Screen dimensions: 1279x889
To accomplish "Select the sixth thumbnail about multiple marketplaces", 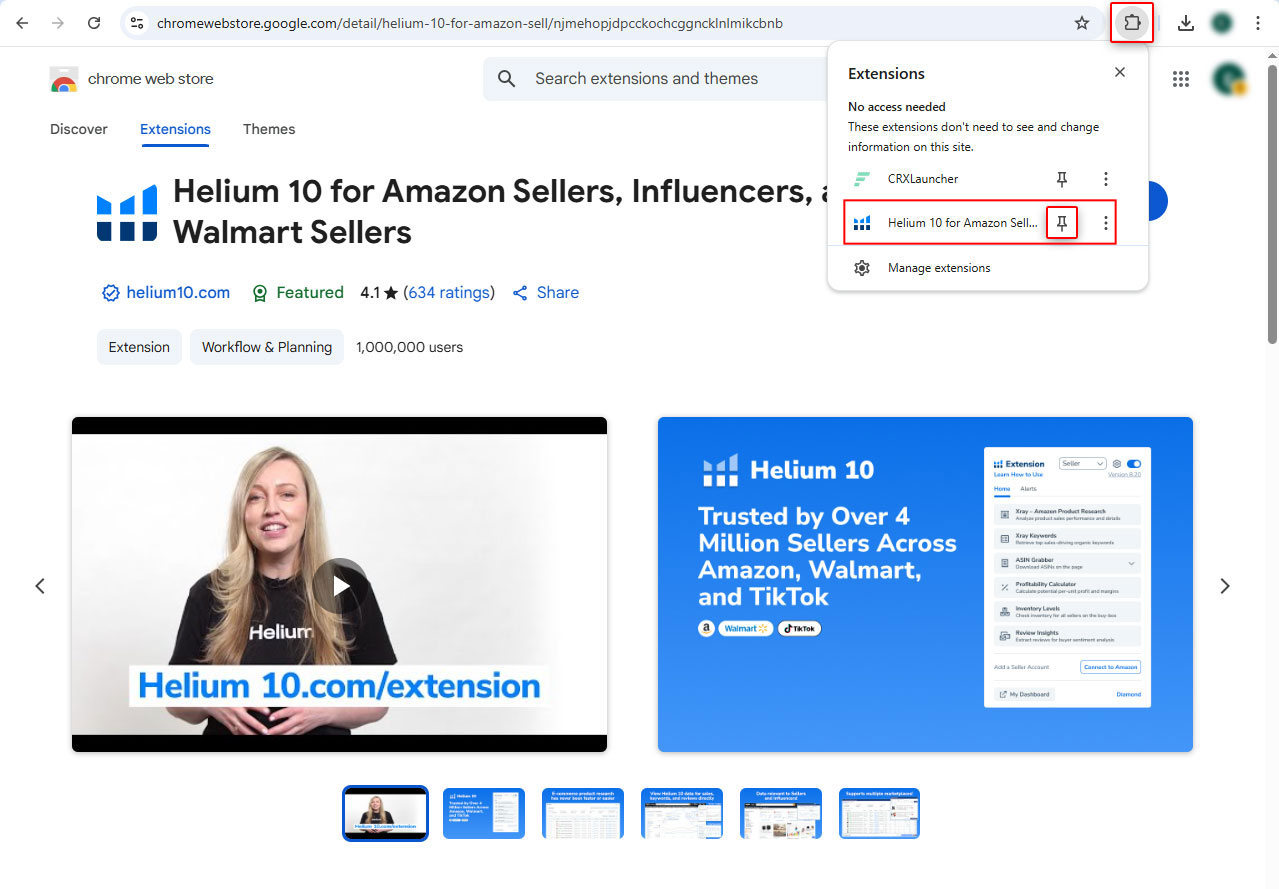I will [x=880, y=813].
